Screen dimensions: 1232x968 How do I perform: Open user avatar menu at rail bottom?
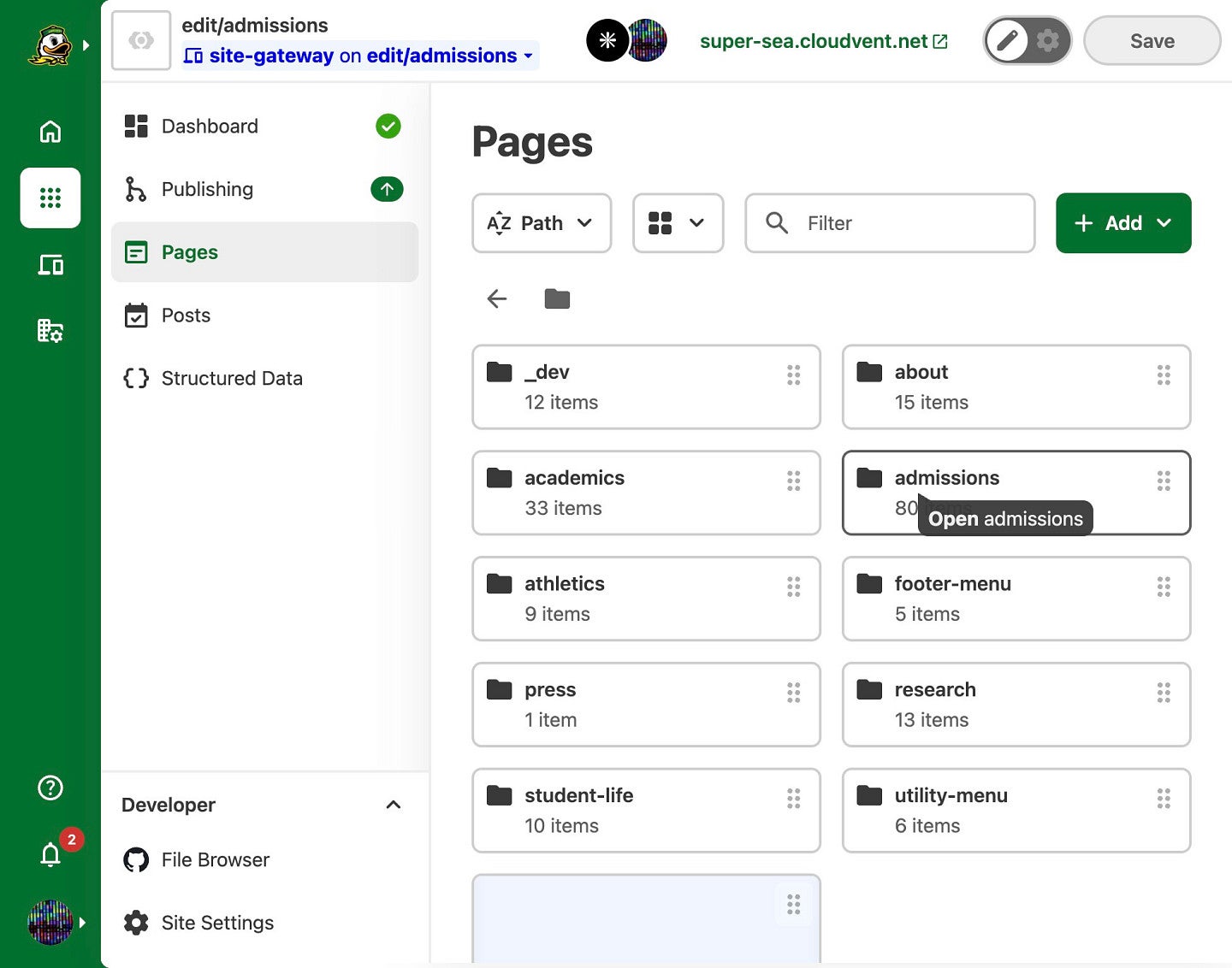point(50,922)
